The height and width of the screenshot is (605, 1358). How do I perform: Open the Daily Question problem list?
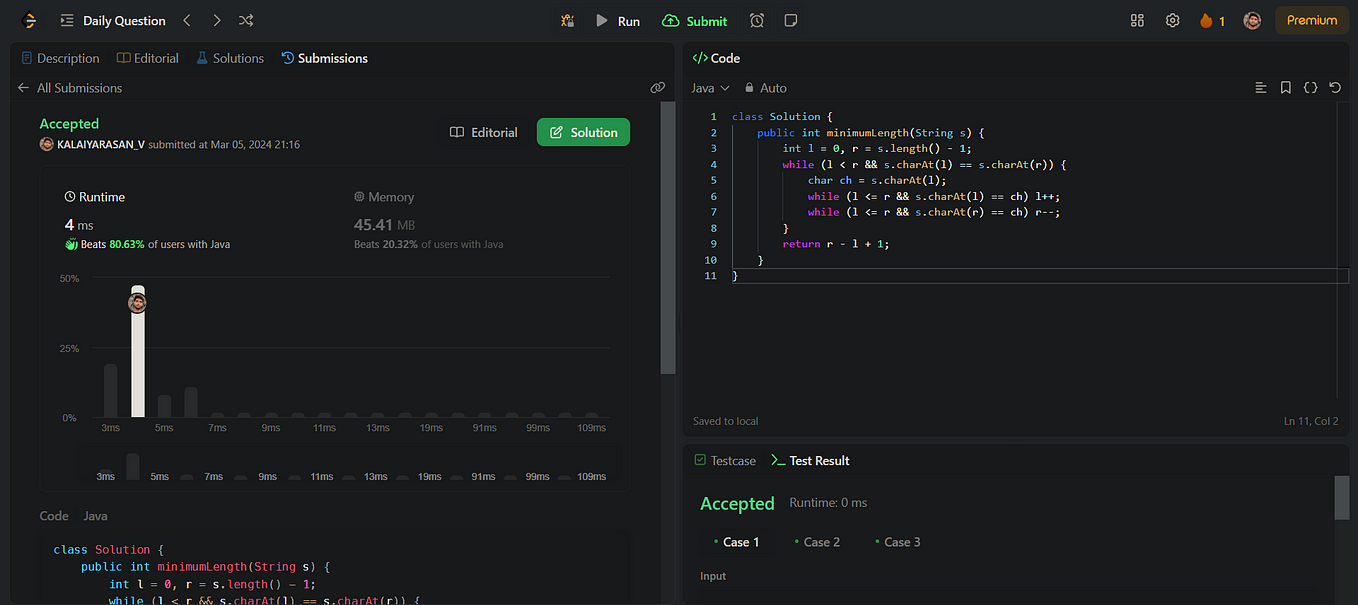coord(113,20)
